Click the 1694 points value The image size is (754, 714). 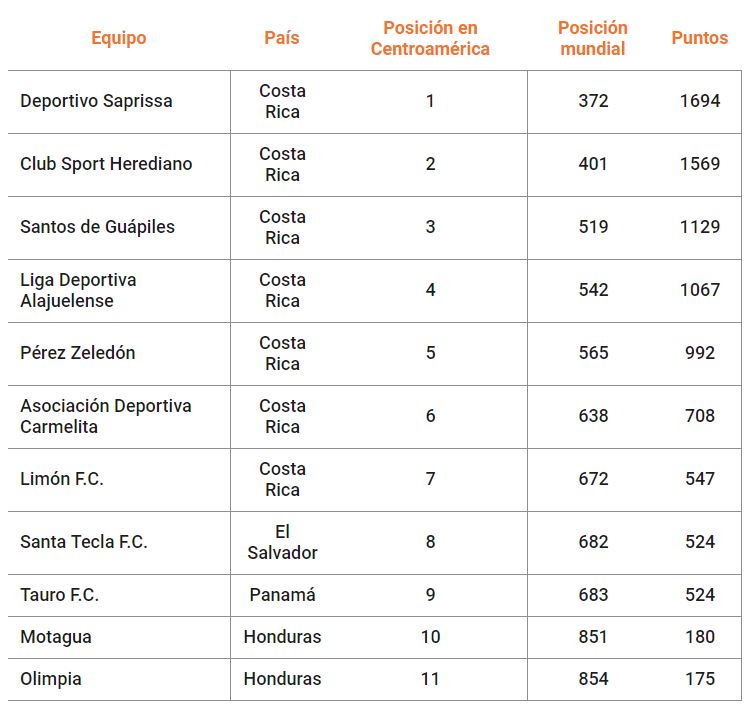tap(700, 101)
